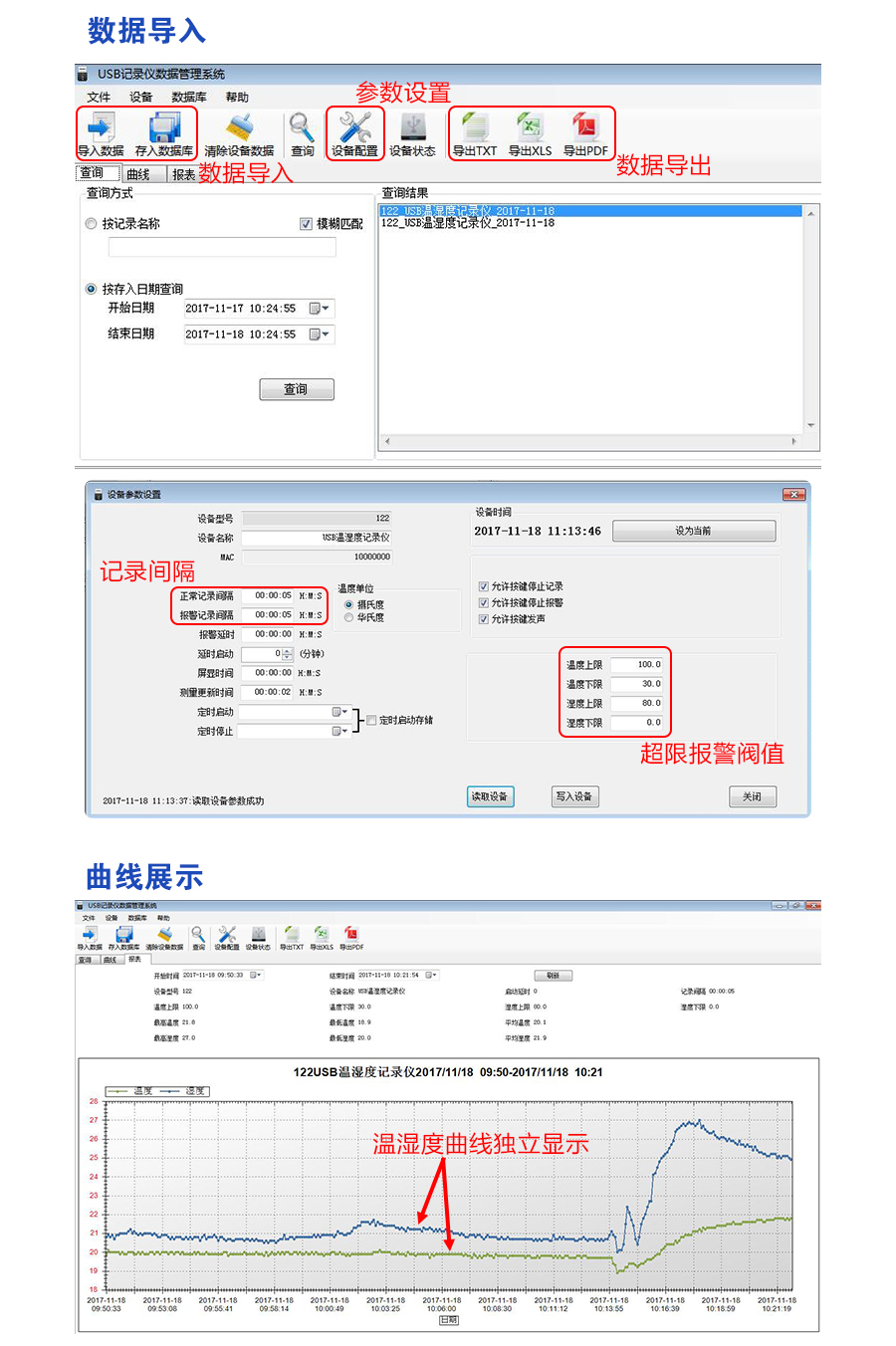Click 导出PDF icon in the lower chart window
This screenshot has width=896, height=1346.
pos(350,934)
